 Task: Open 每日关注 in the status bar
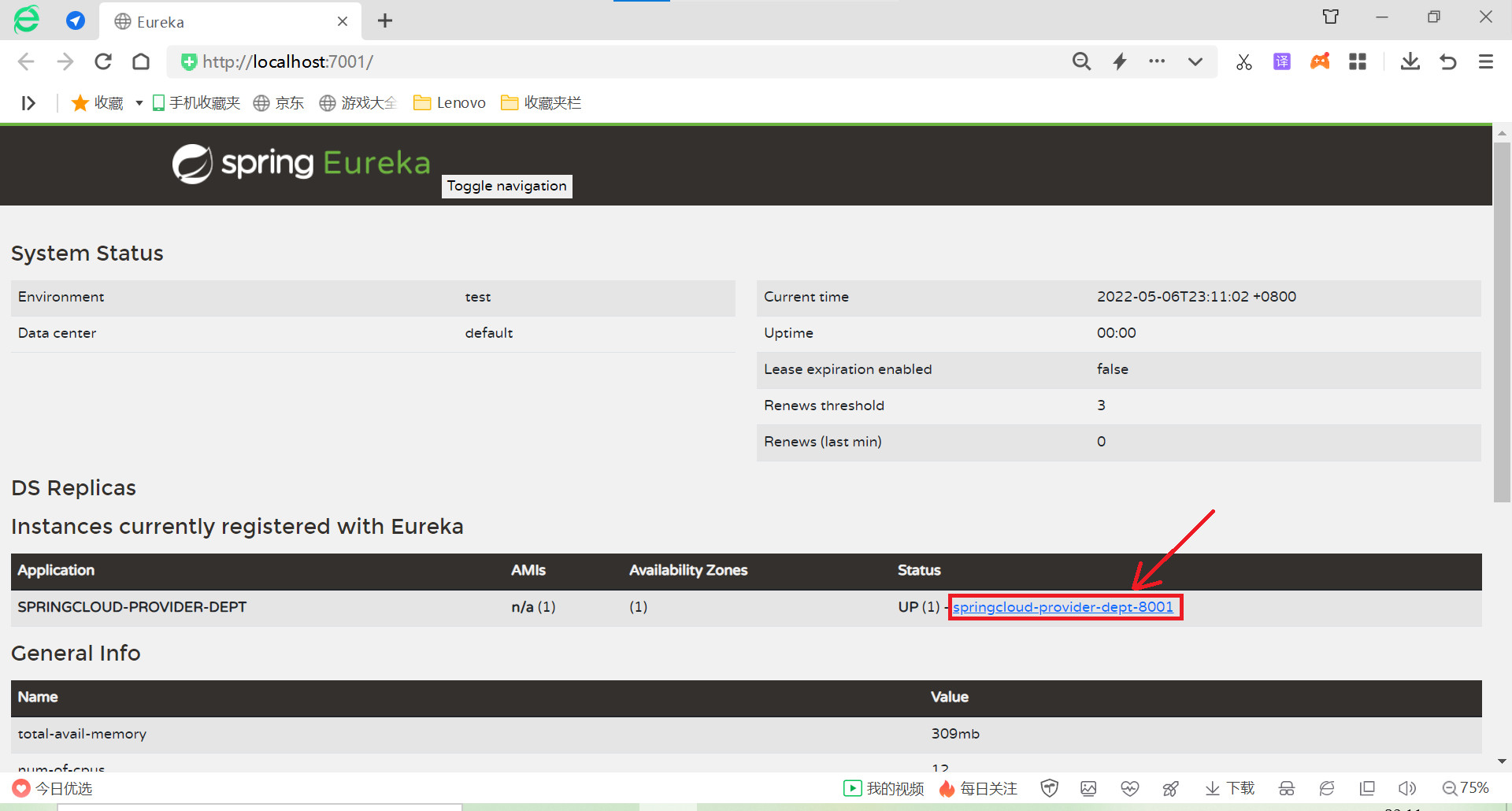pos(978,788)
